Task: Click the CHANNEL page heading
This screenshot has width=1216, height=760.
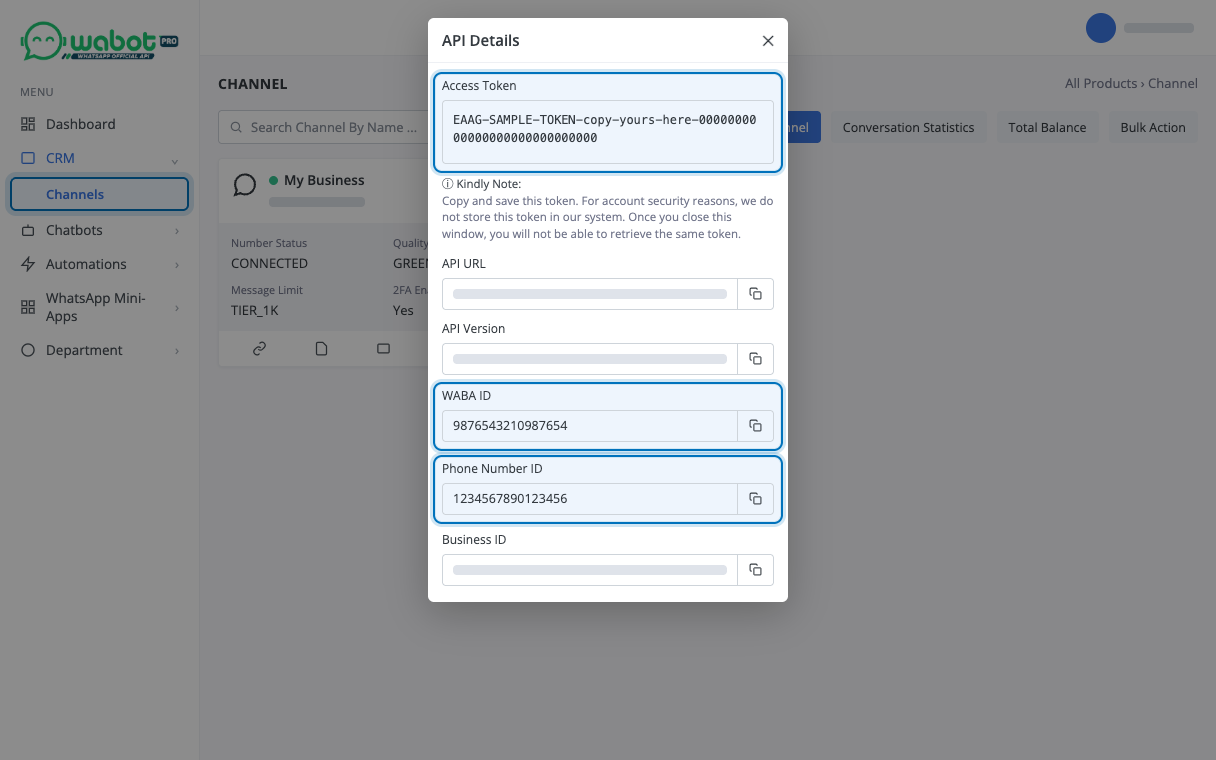Action: click(x=253, y=84)
